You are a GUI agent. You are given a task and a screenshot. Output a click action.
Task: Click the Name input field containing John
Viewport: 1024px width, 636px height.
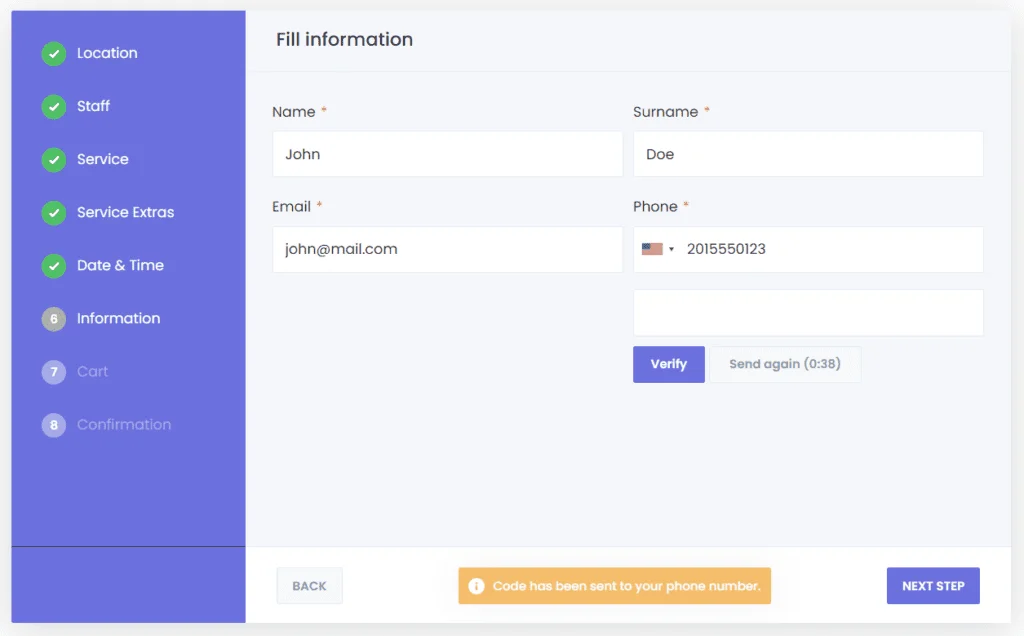point(447,154)
